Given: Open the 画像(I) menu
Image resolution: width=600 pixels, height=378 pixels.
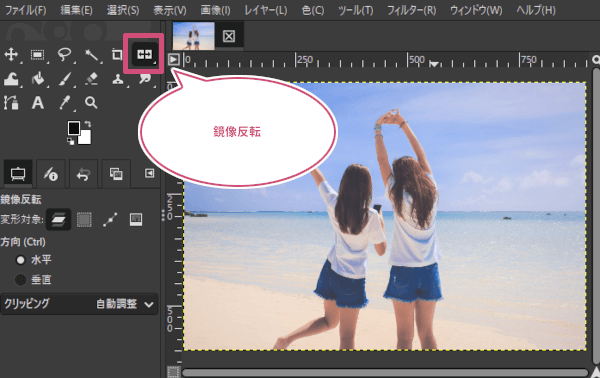Looking at the screenshot, I should [215, 10].
